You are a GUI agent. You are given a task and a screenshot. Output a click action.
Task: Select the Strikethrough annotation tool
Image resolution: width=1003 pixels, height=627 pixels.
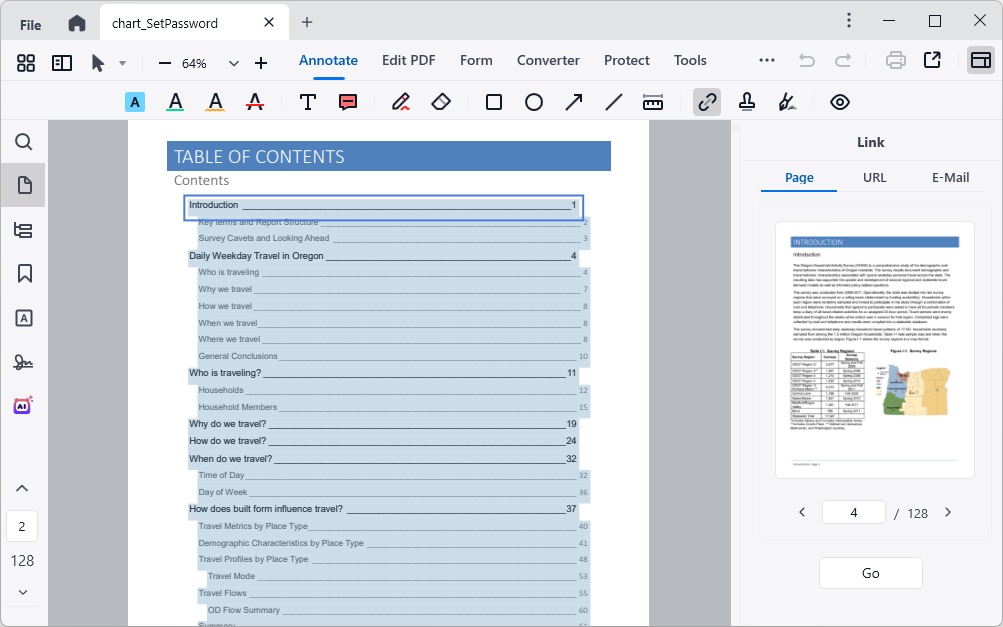coord(255,101)
